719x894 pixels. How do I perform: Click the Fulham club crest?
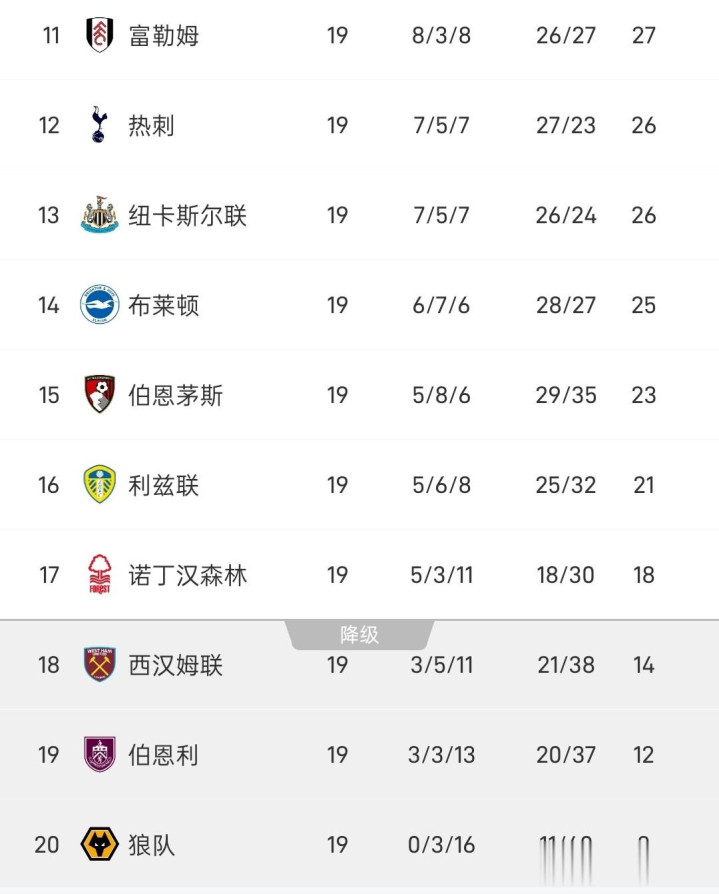click(x=100, y=35)
